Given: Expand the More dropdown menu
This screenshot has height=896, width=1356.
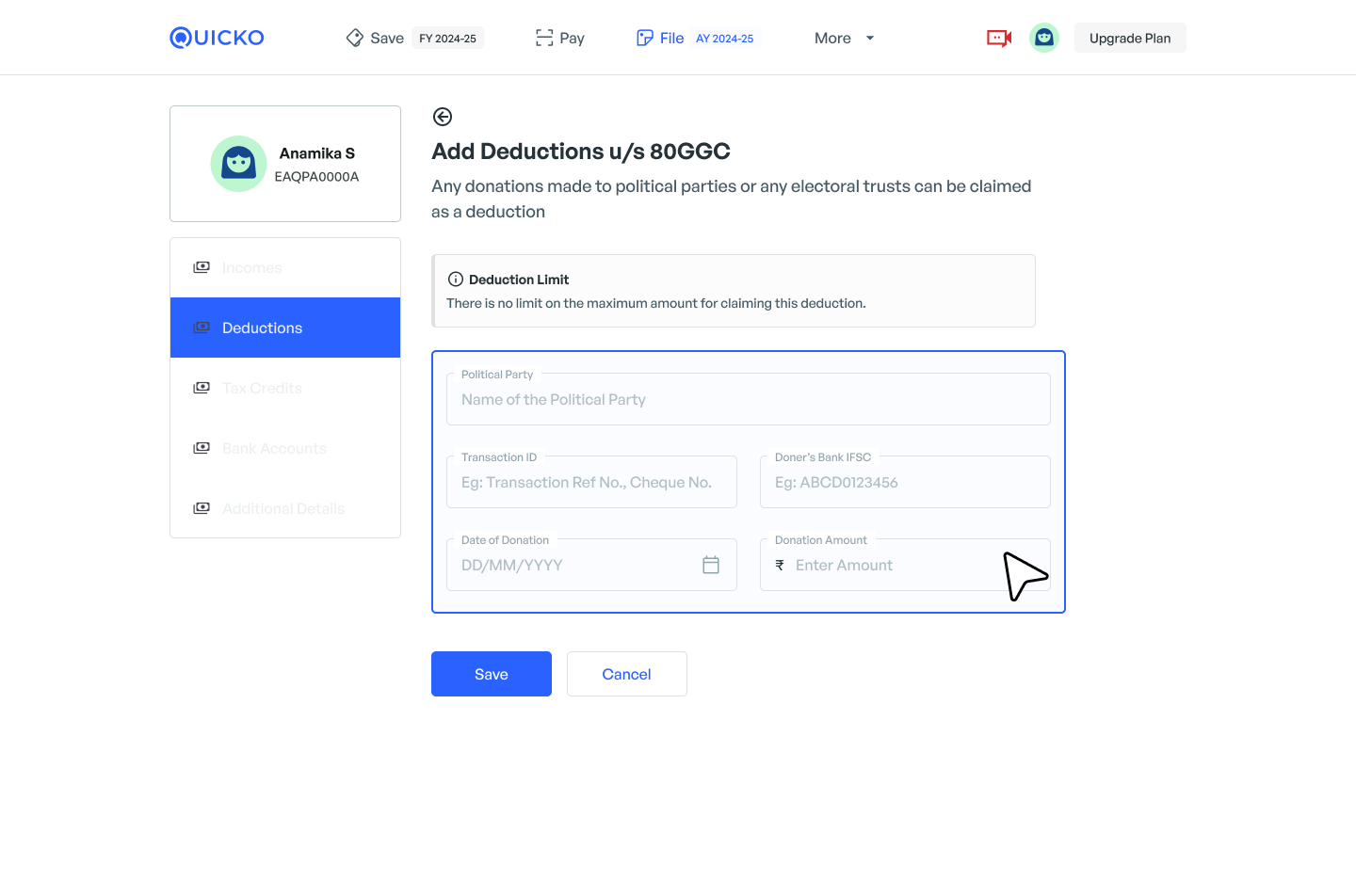Looking at the screenshot, I should pyautogui.click(x=844, y=38).
